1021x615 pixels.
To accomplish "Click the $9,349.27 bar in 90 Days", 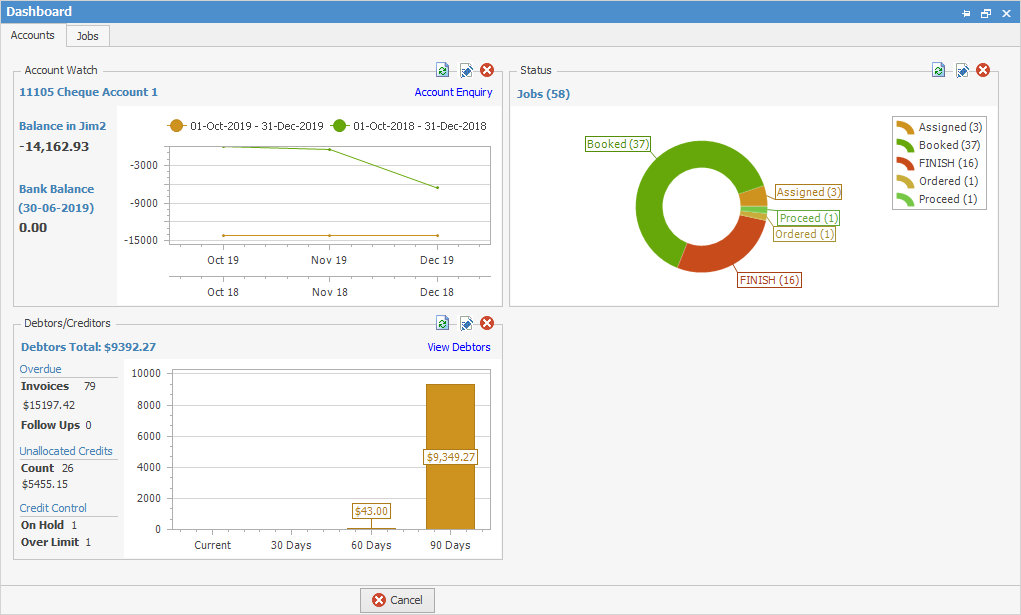I will tap(449, 455).
